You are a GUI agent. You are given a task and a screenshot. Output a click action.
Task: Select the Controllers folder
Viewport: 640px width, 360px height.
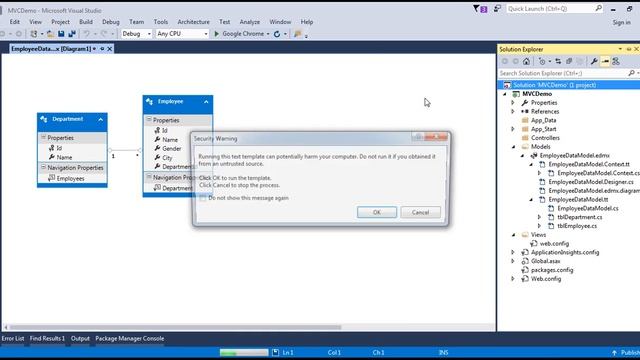545,138
